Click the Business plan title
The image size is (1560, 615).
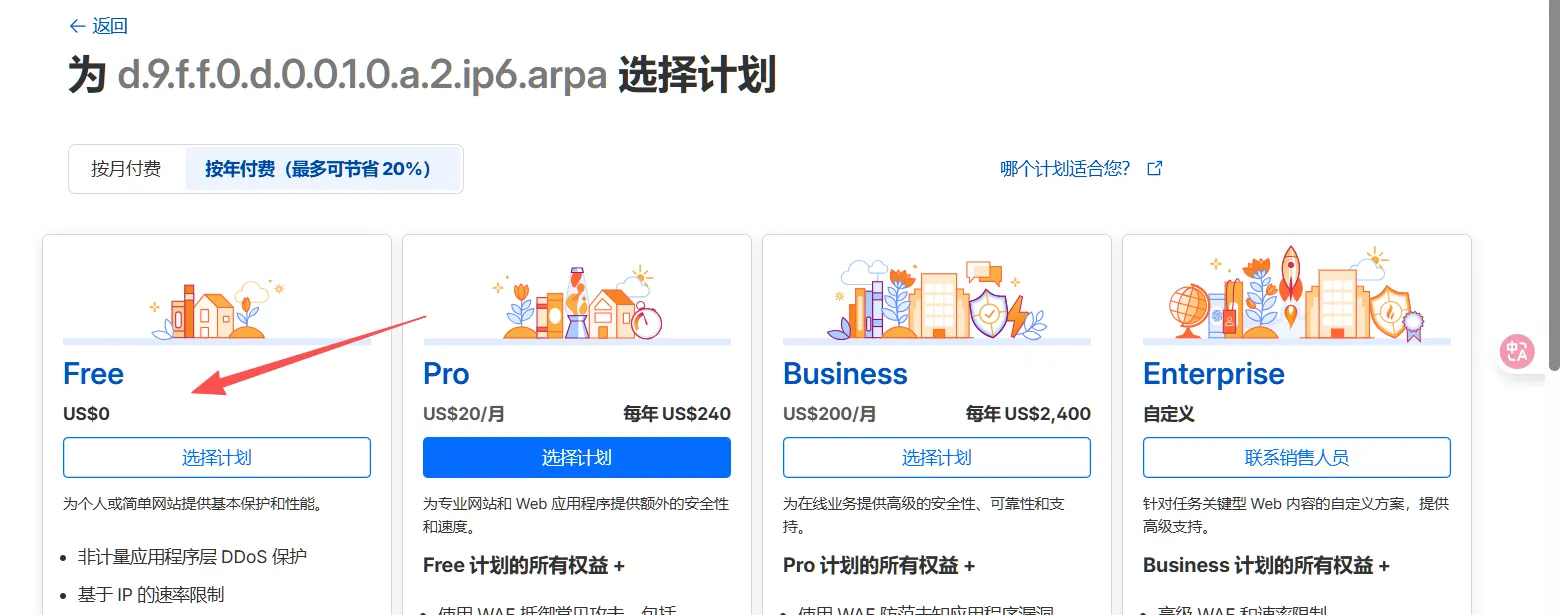(845, 374)
